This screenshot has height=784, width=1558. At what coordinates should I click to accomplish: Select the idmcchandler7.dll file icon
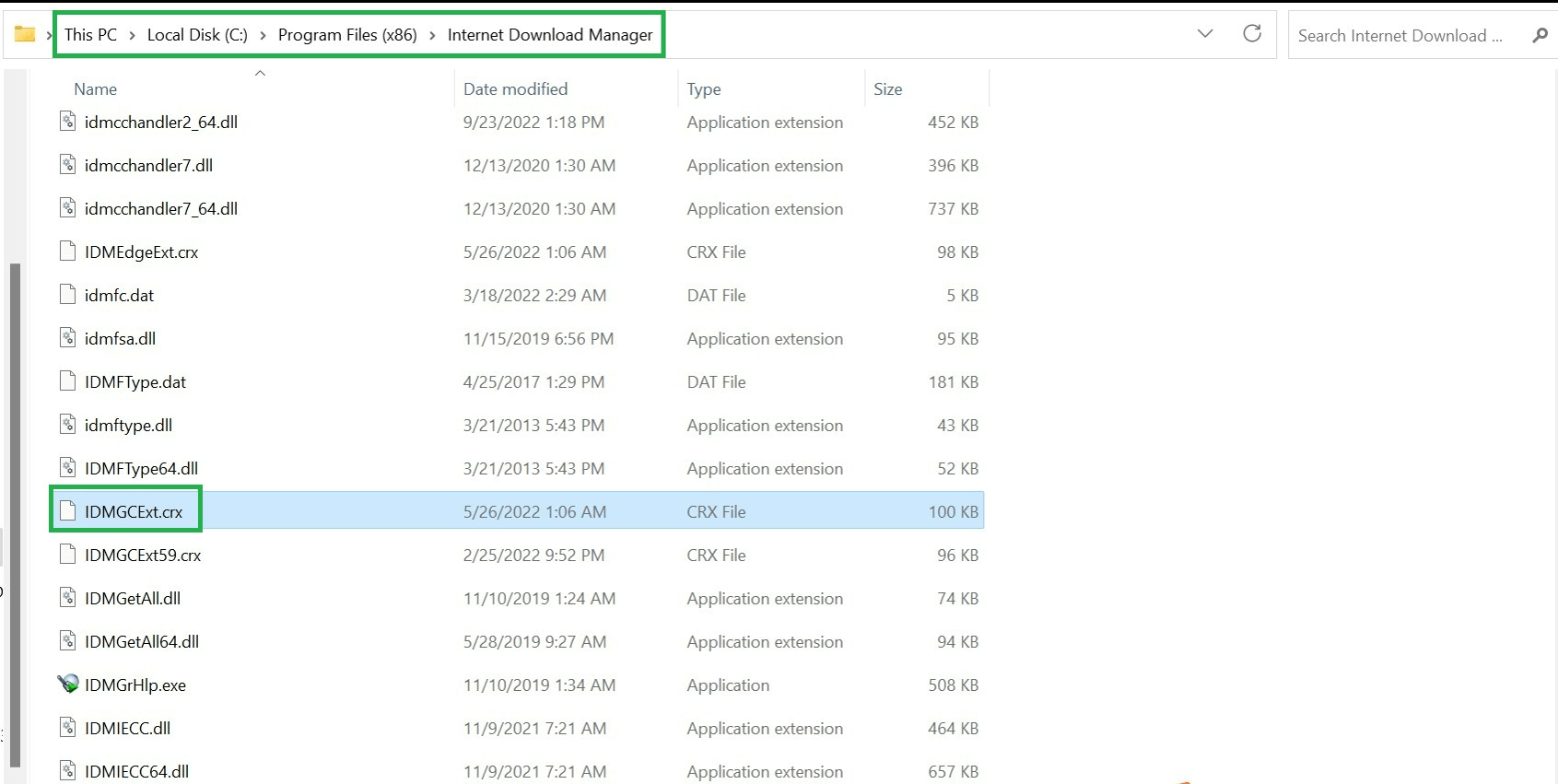[x=67, y=165]
